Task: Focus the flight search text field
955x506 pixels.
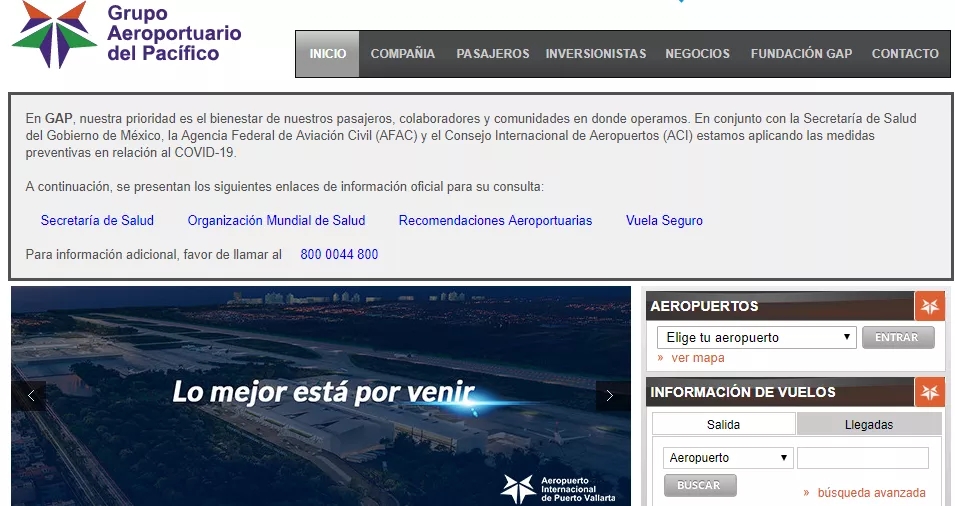Action: coord(862,458)
